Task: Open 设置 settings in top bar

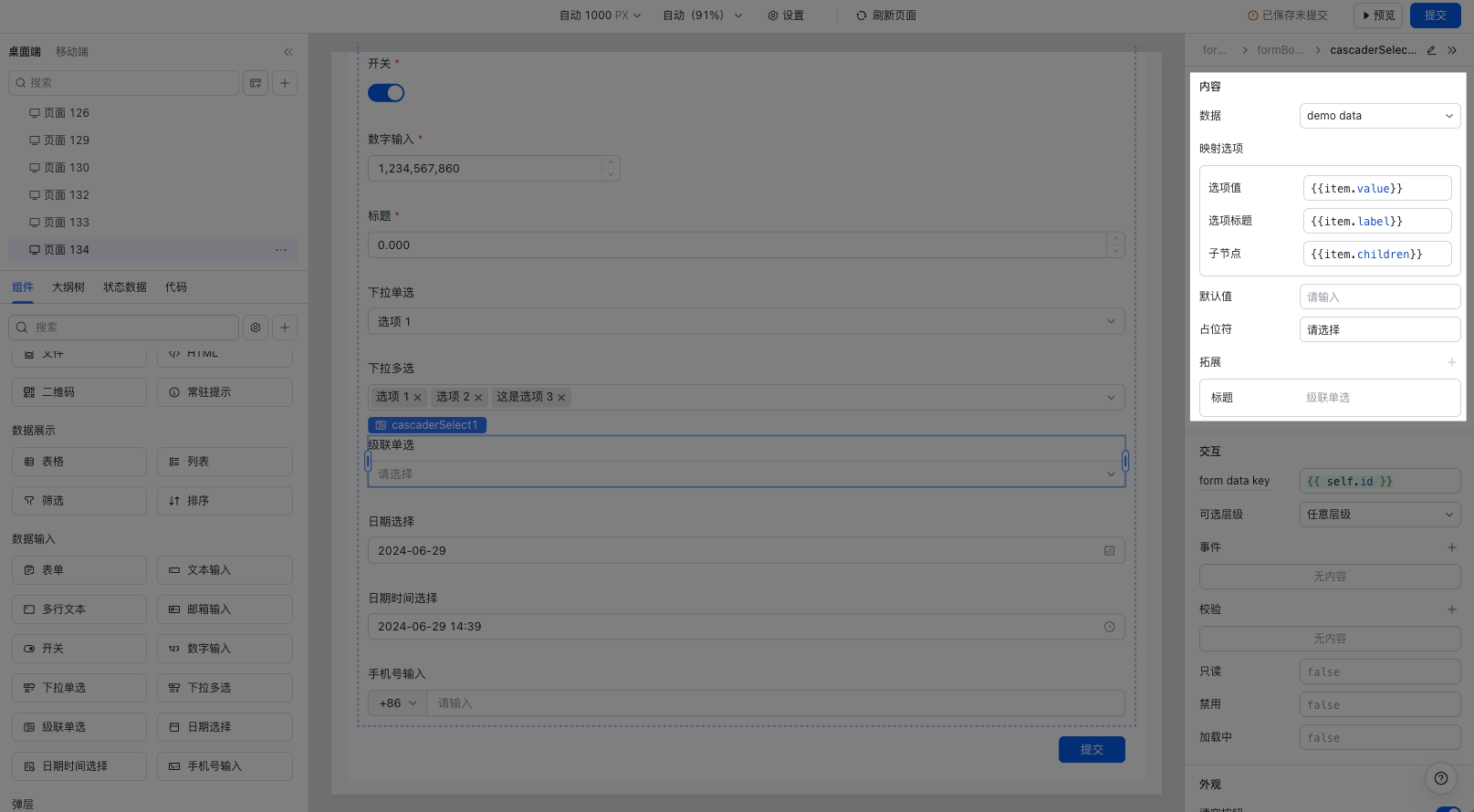Action: 786,16
